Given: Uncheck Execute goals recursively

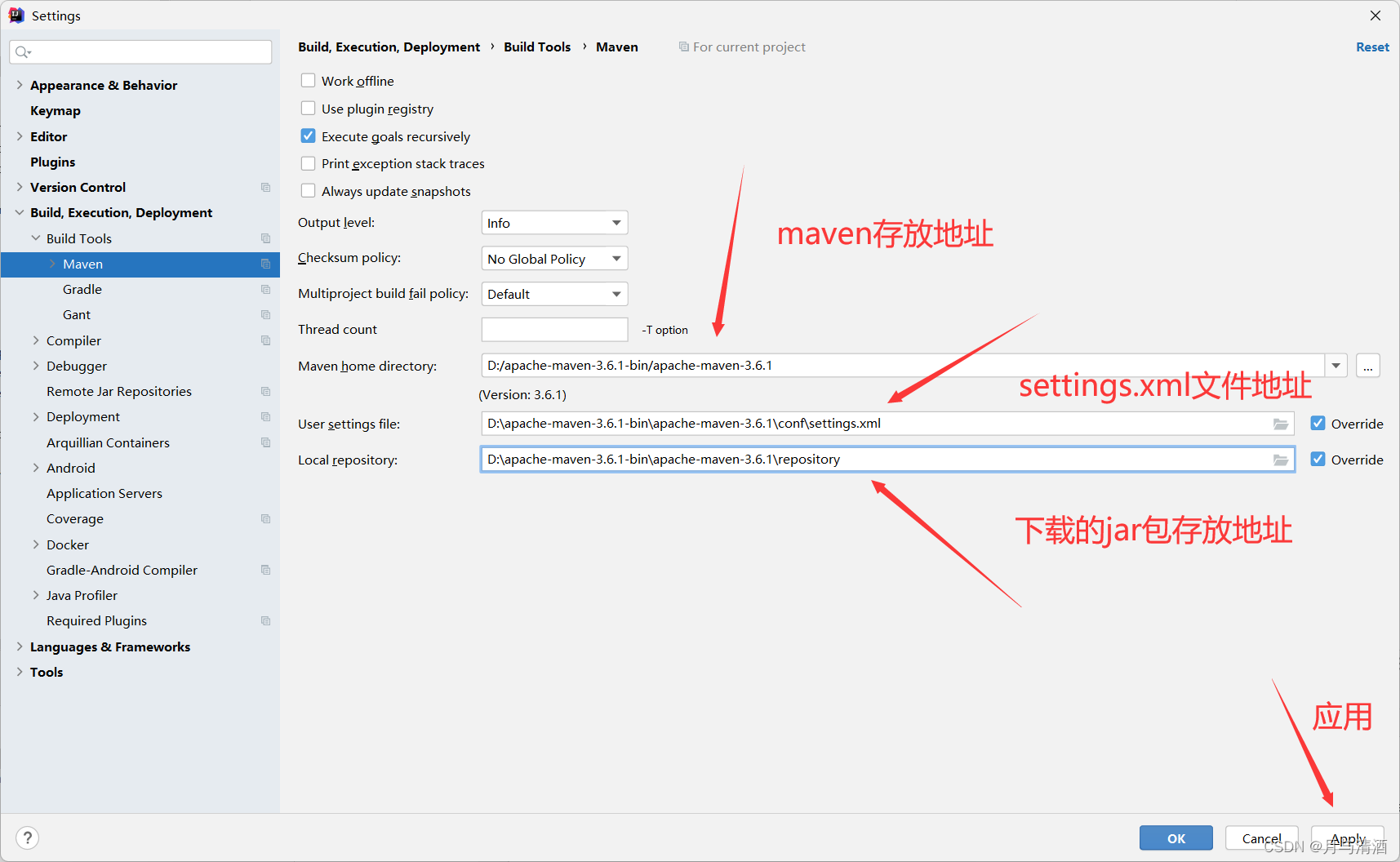Looking at the screenshot, I should pos(308,136).
